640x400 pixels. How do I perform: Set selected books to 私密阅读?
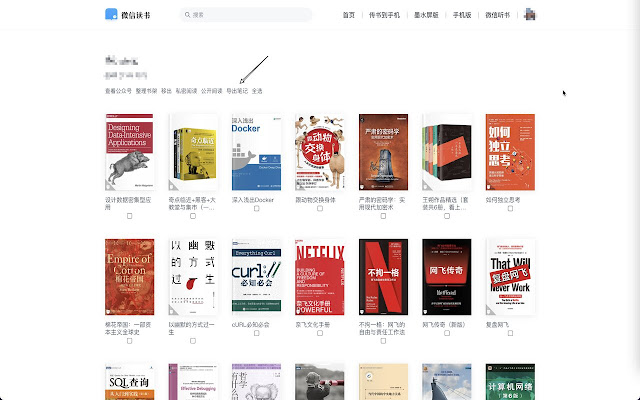click(187, 91)
